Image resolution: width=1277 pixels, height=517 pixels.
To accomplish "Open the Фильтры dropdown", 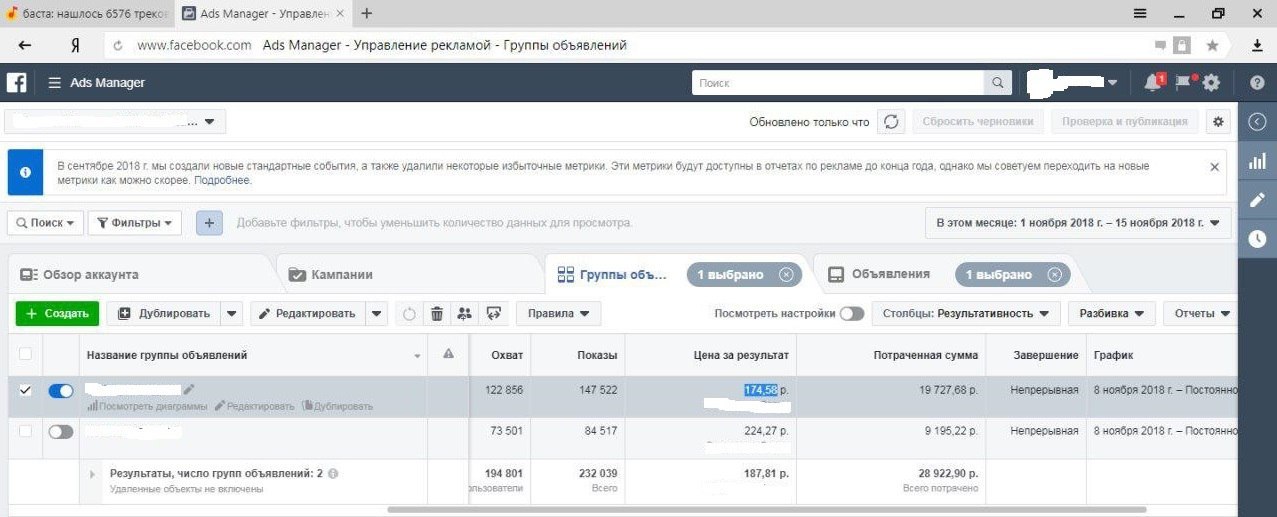I will point(135,223).
